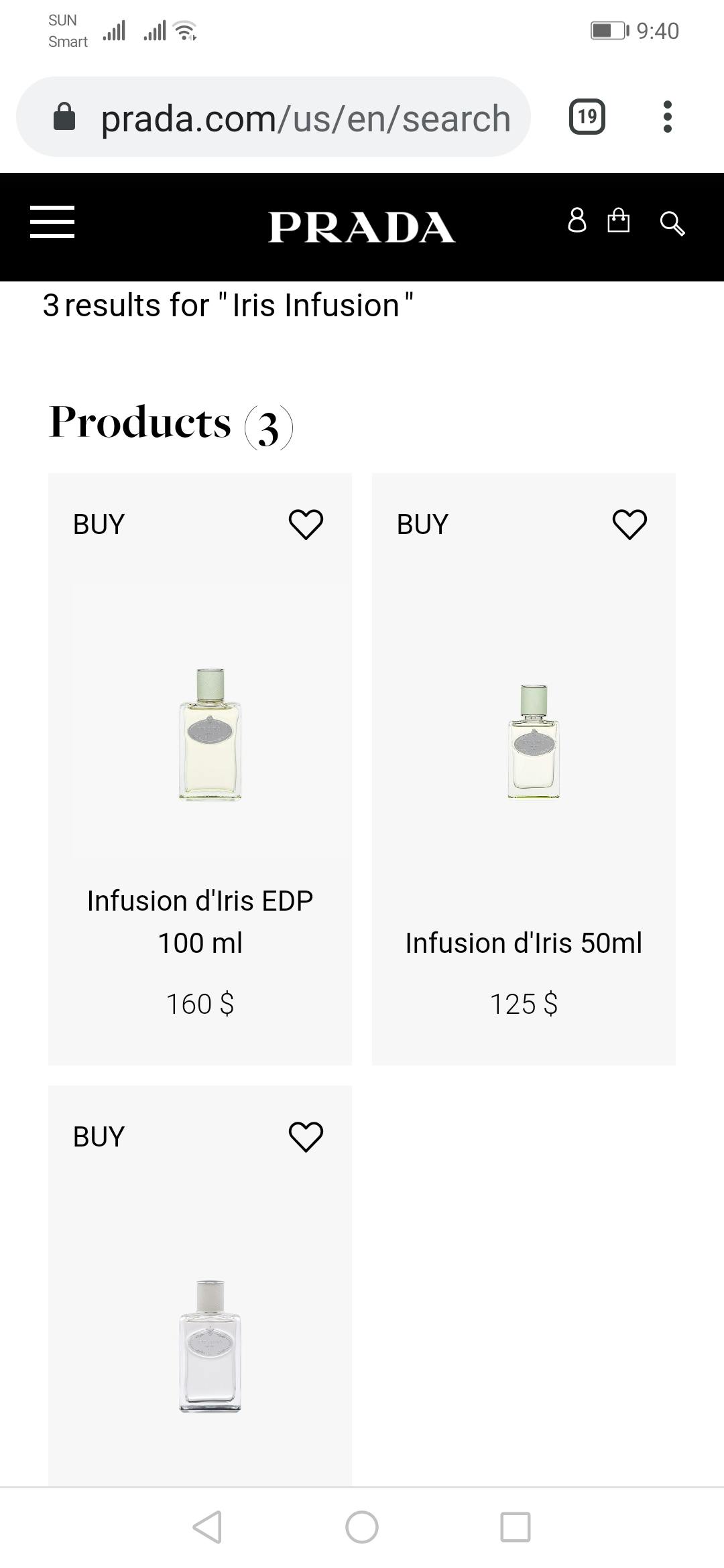Click BUY on Infusion d'Iris 50ml
724x1568 pixels.
point(422,525)
